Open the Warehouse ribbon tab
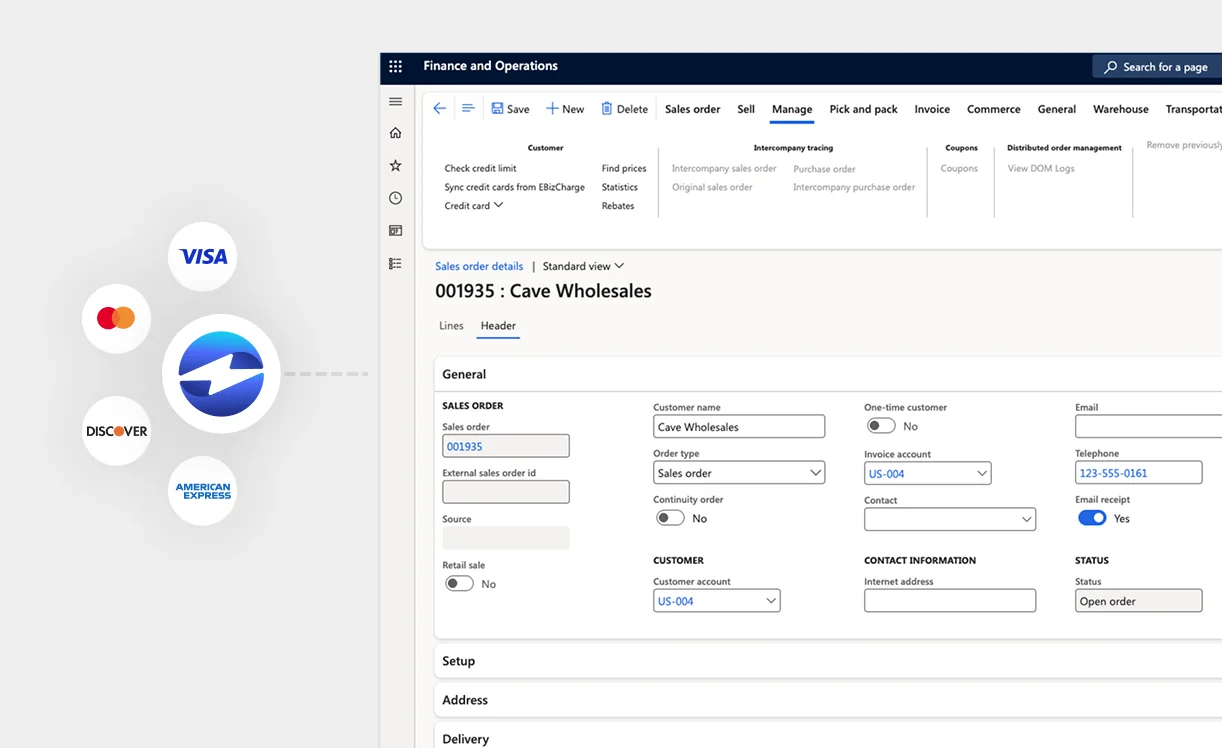1222x748 pixels. click(x=1120, y=109)
